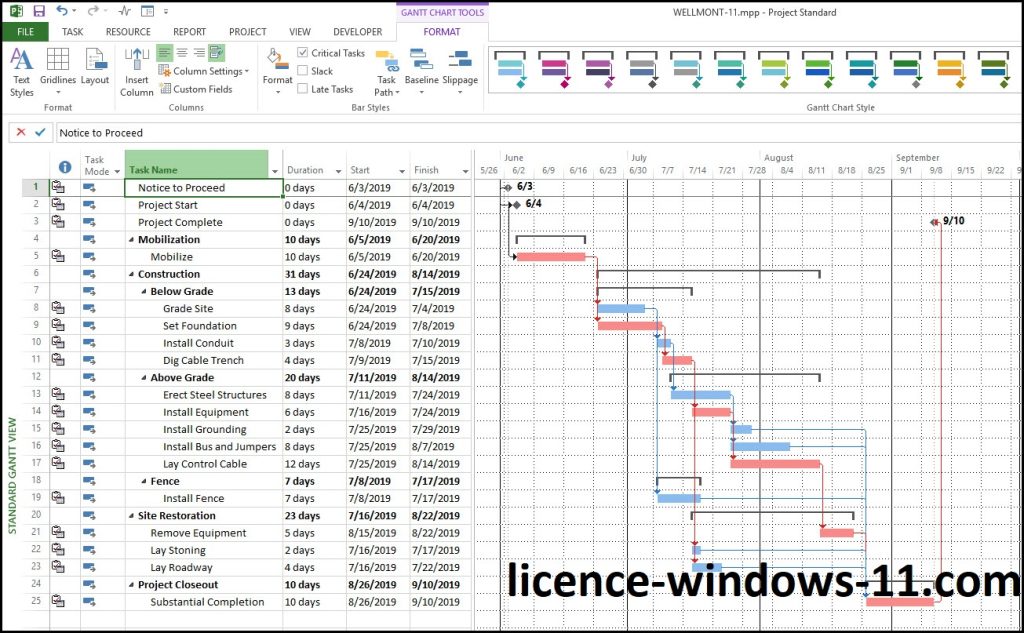This screenshot has height=633, width=1024.
Task: Click the Gridlines icon
Action: click(x=58, y=70)
